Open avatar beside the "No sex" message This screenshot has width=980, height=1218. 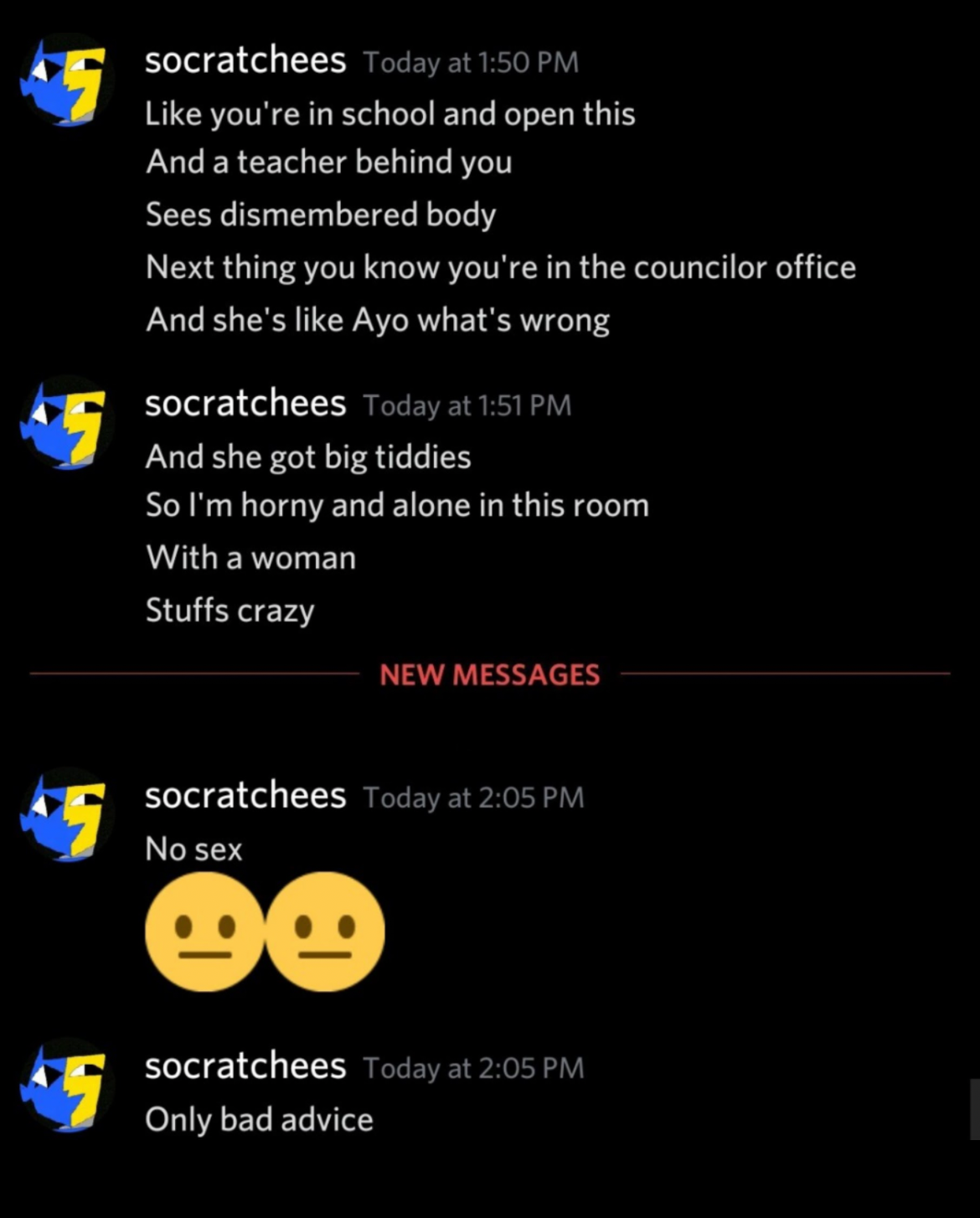pyautogui.click(x=67, y=814)
